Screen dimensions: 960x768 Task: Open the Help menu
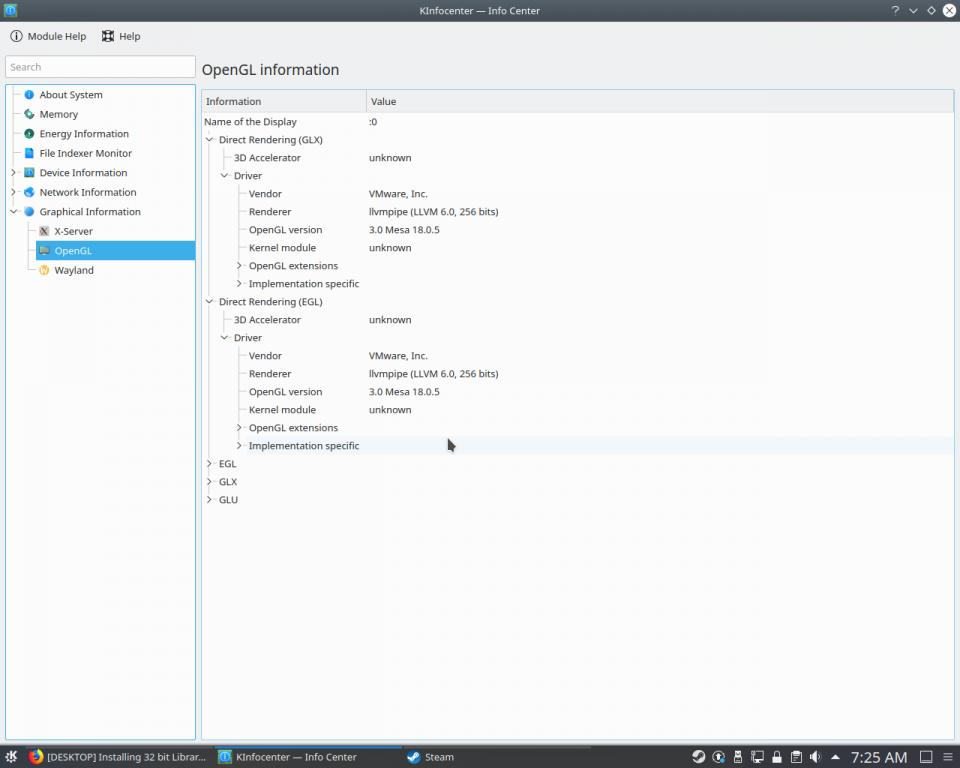pos(121,36)
